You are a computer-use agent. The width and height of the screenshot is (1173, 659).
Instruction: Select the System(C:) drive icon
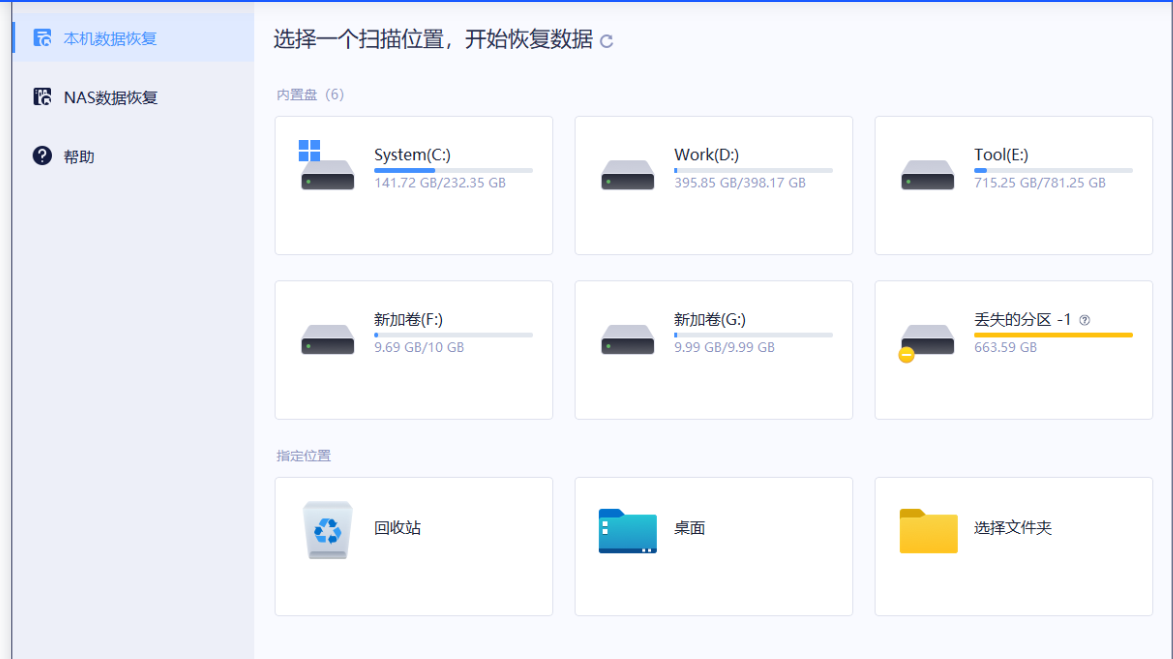[x=327, y=165]
